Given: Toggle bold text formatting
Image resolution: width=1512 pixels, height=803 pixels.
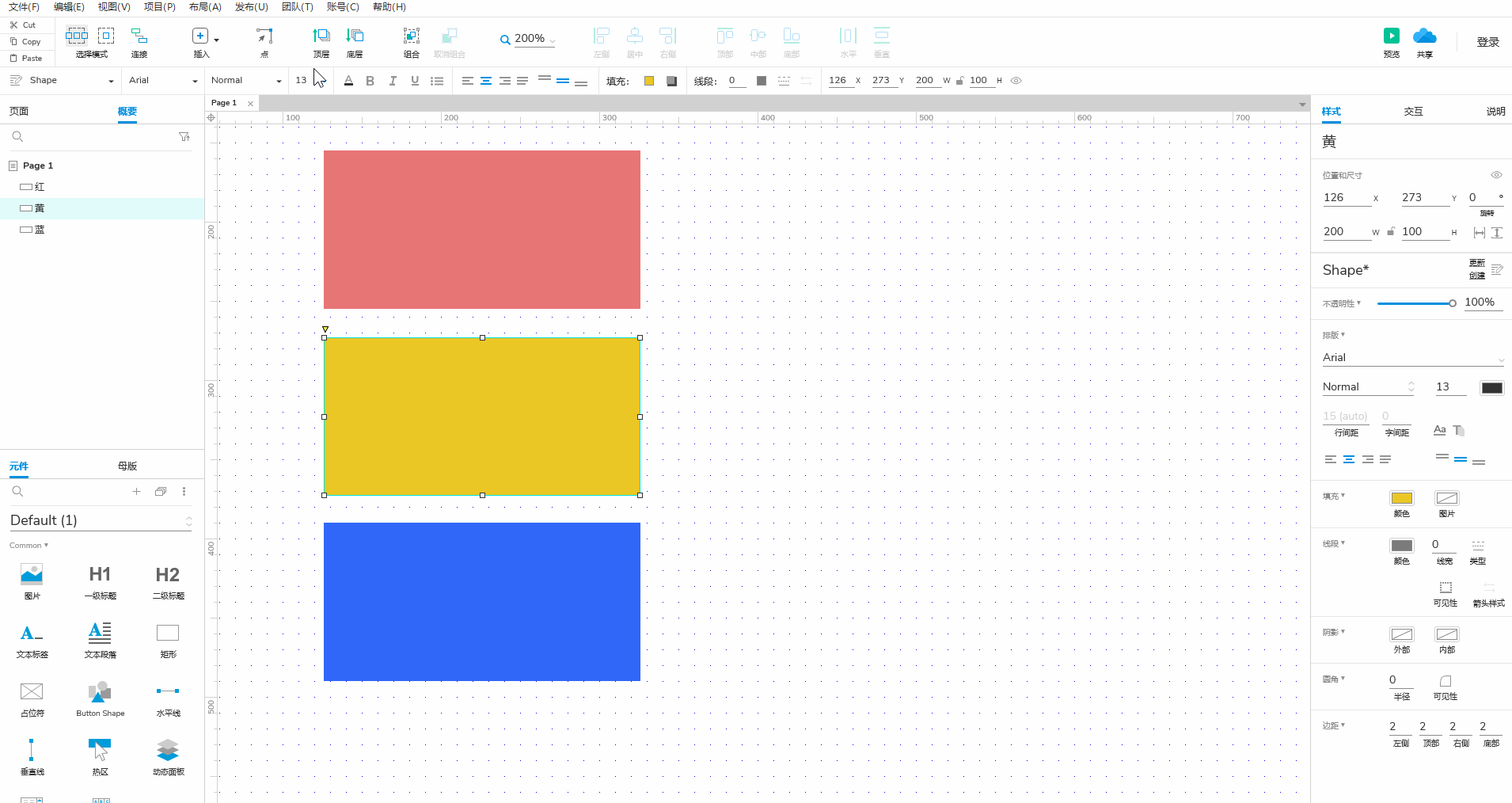Looking at the screenshot, I should [x=370, y=81].
